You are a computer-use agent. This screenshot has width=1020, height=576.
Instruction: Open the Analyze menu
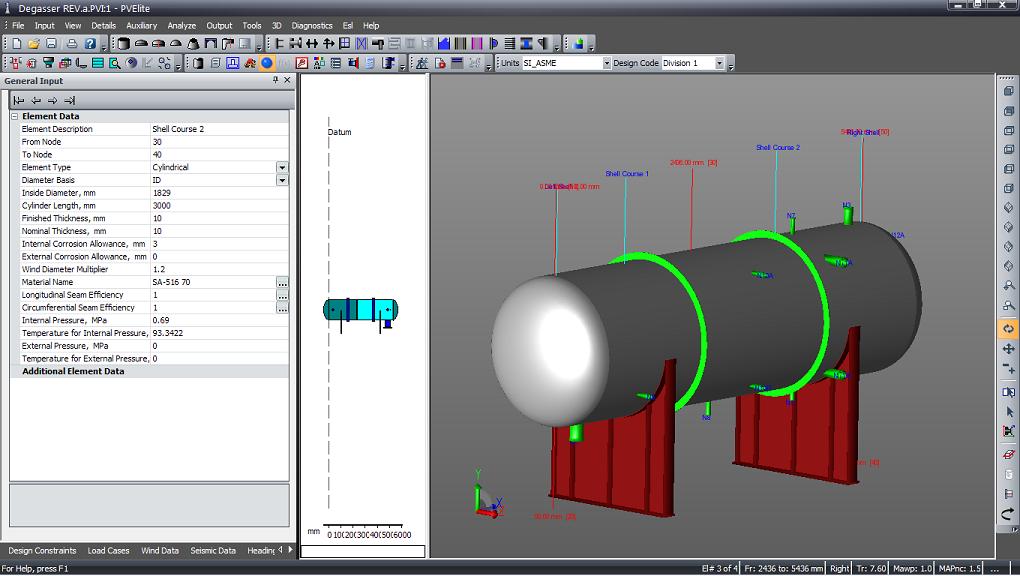pos(182,25)
